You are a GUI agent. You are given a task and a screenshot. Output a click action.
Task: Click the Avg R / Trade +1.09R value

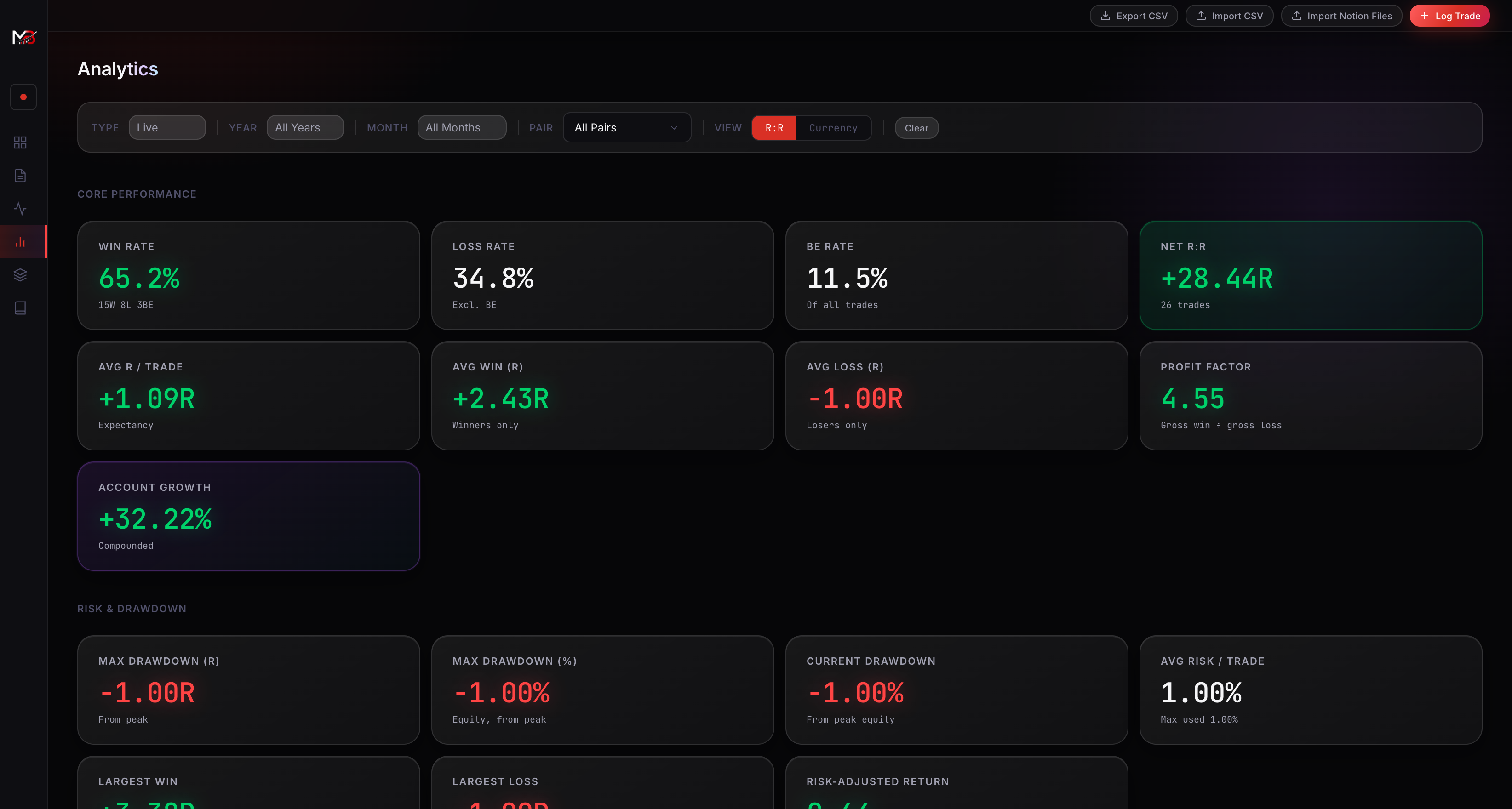147,399
